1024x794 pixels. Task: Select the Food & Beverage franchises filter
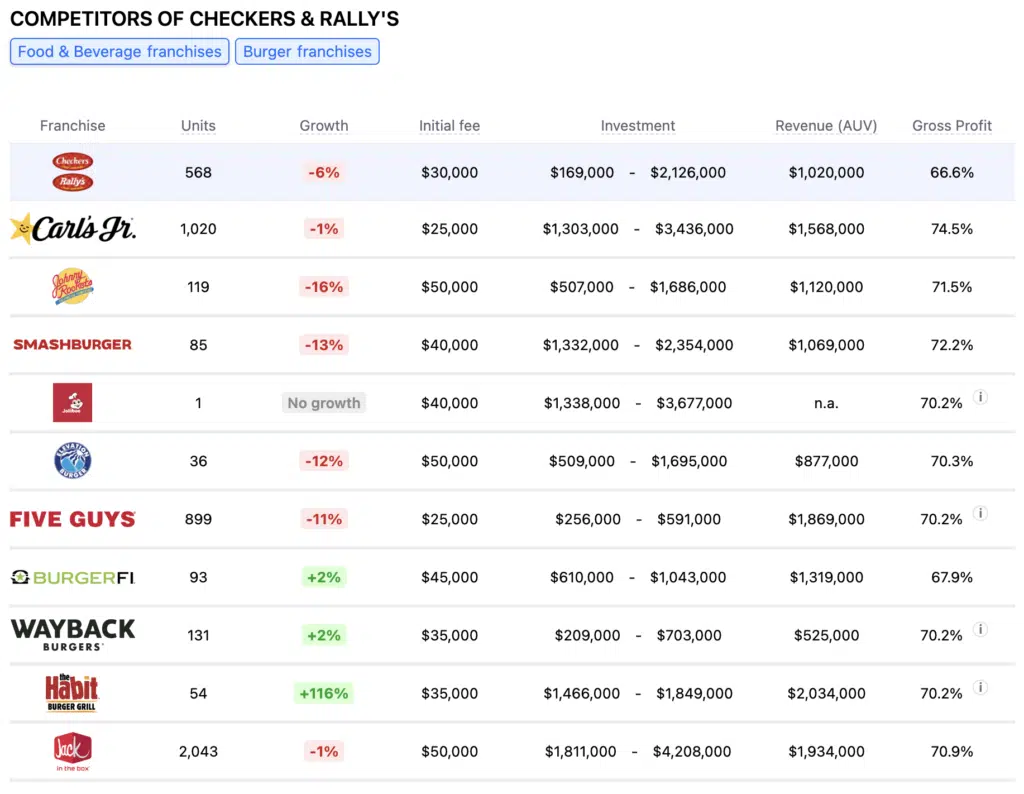pyautogui.click(x=119, y=51)
